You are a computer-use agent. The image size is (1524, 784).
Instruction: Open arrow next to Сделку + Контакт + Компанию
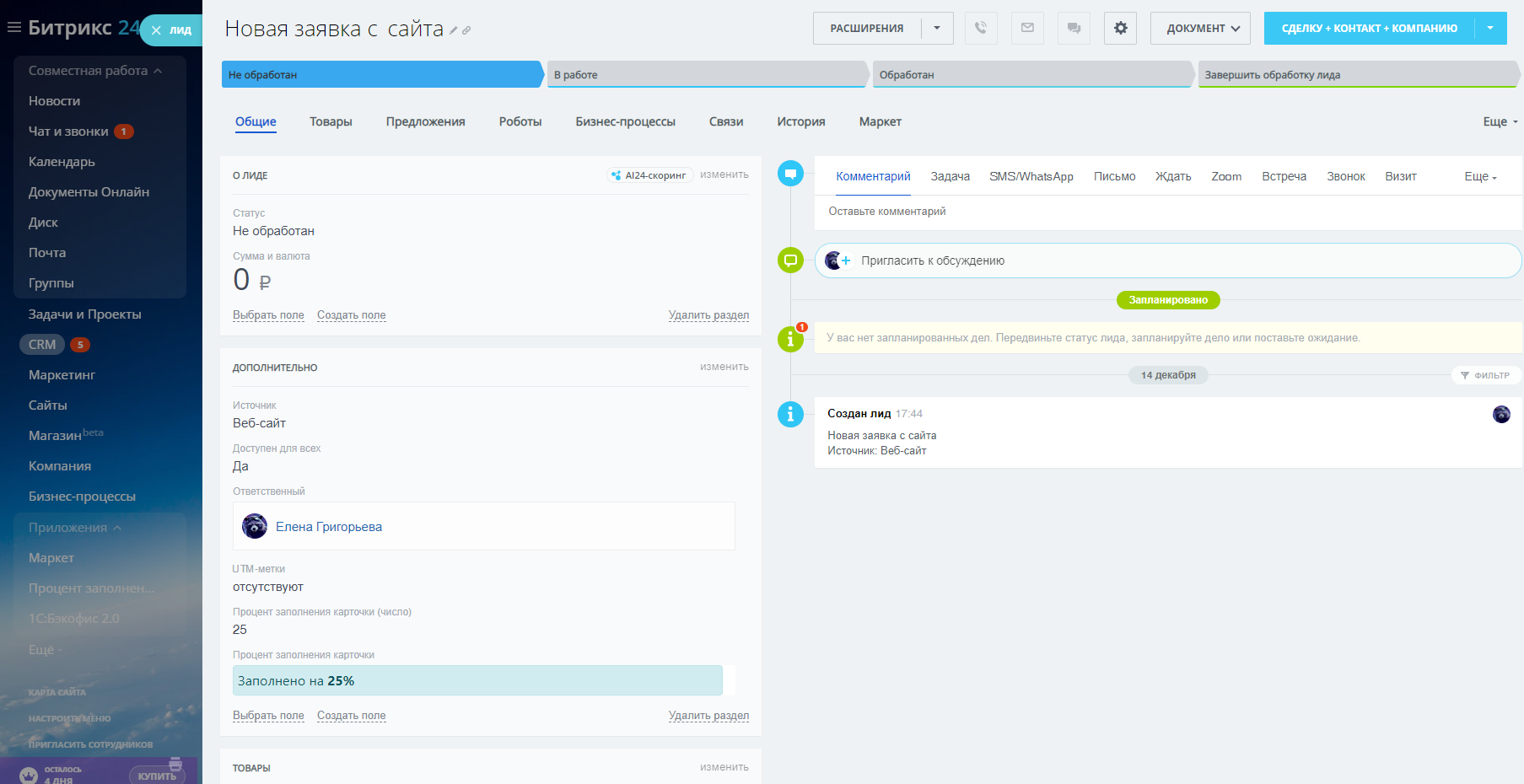click(1490, 28)
